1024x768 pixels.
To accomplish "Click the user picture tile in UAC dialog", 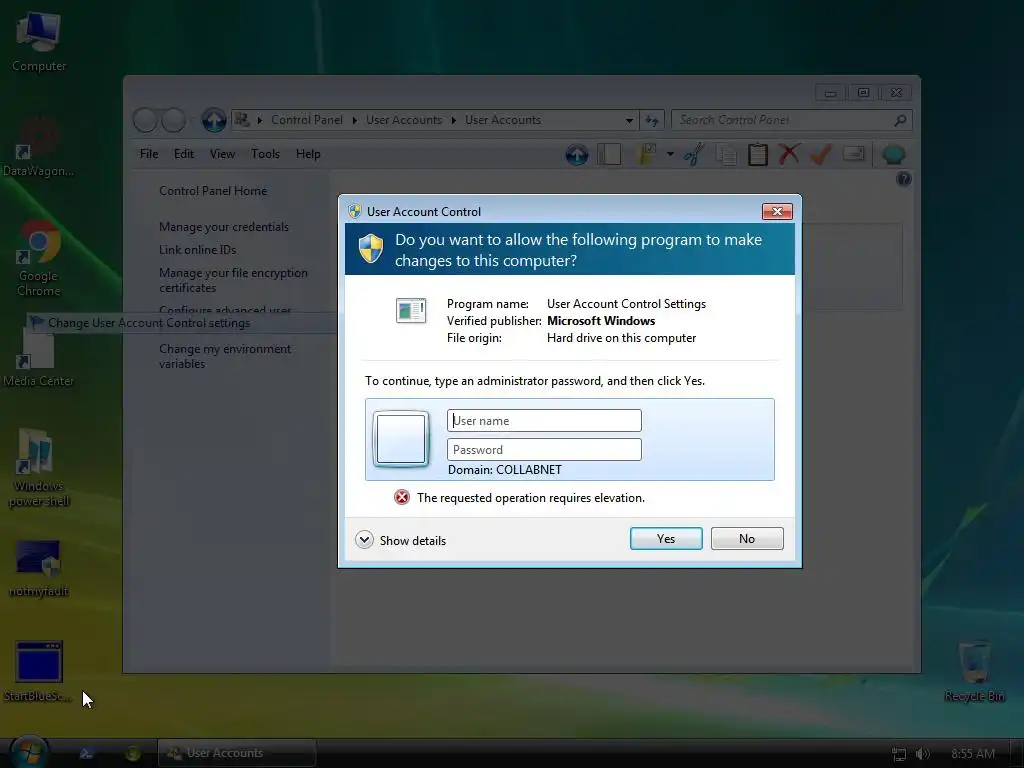I will pos(401,439).
